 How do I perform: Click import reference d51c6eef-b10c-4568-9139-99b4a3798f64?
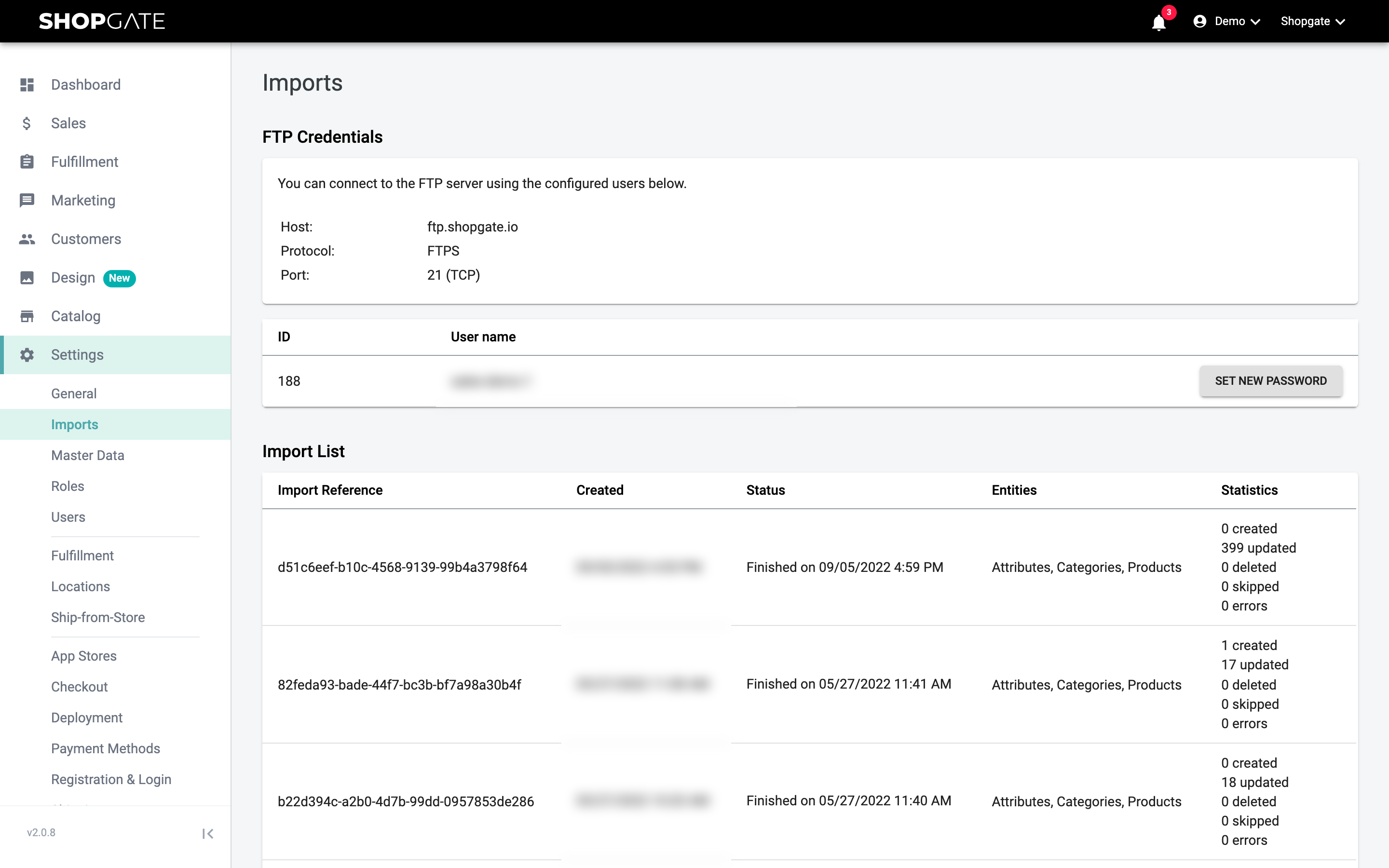point(402,567)
